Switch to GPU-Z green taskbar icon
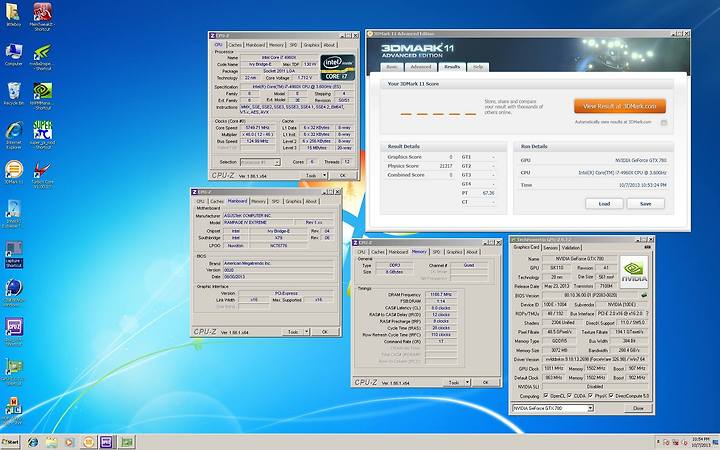Viewport: 720px width, 450px height. (127, 442)
